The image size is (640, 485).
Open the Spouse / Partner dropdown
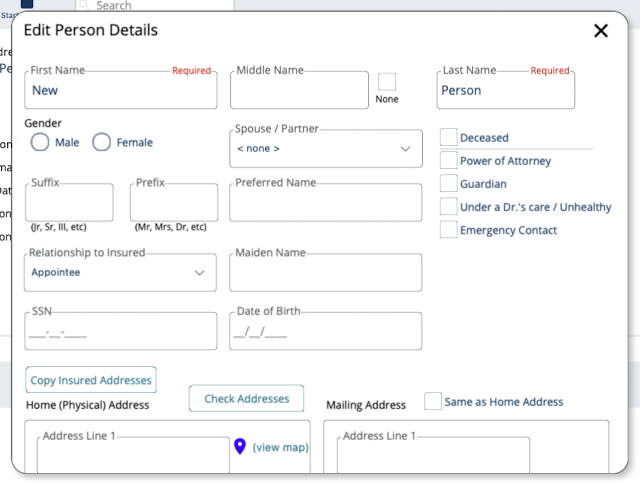pos(326,149)
